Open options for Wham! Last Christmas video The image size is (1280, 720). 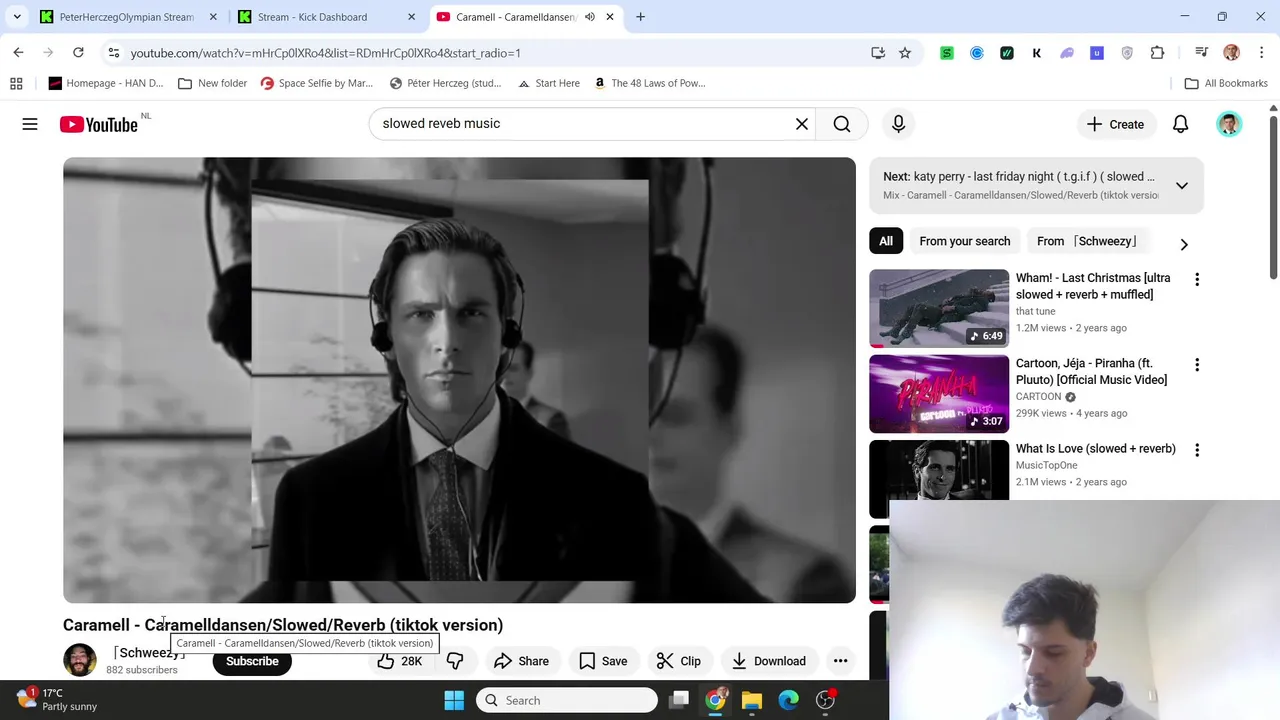tap(1197, 280)
